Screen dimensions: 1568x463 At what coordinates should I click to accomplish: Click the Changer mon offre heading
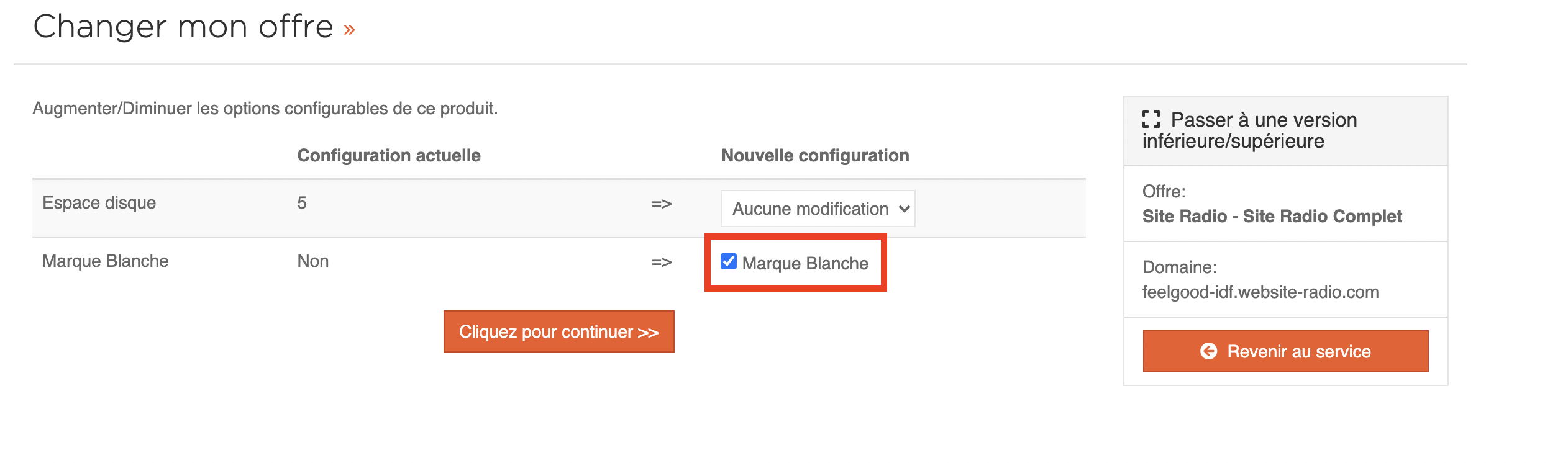183,27
